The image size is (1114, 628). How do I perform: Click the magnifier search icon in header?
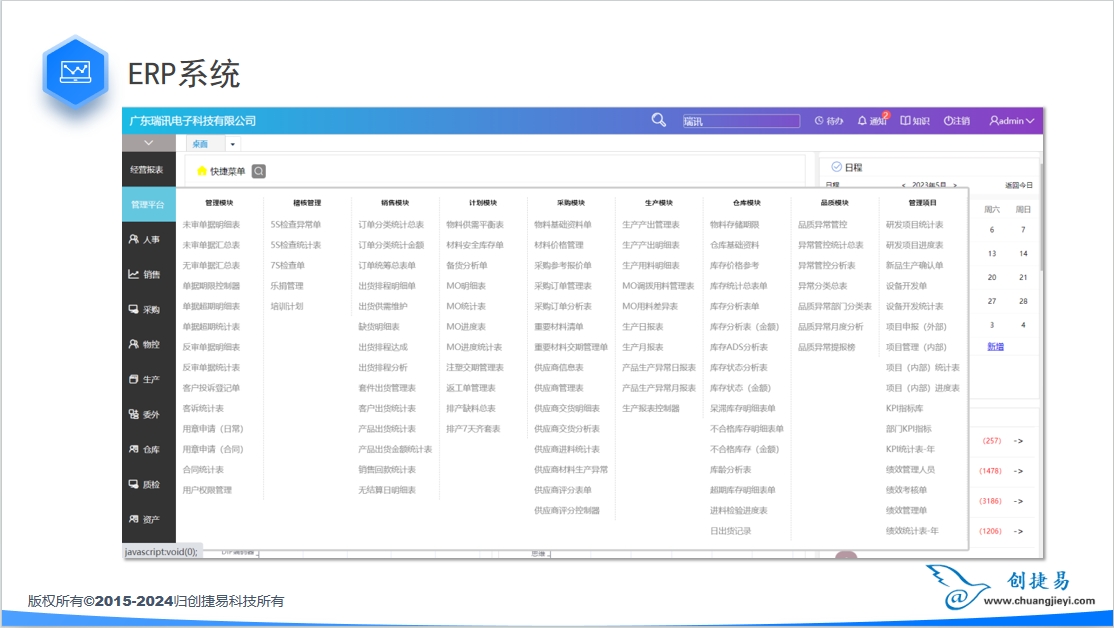(x=658, y=120)
